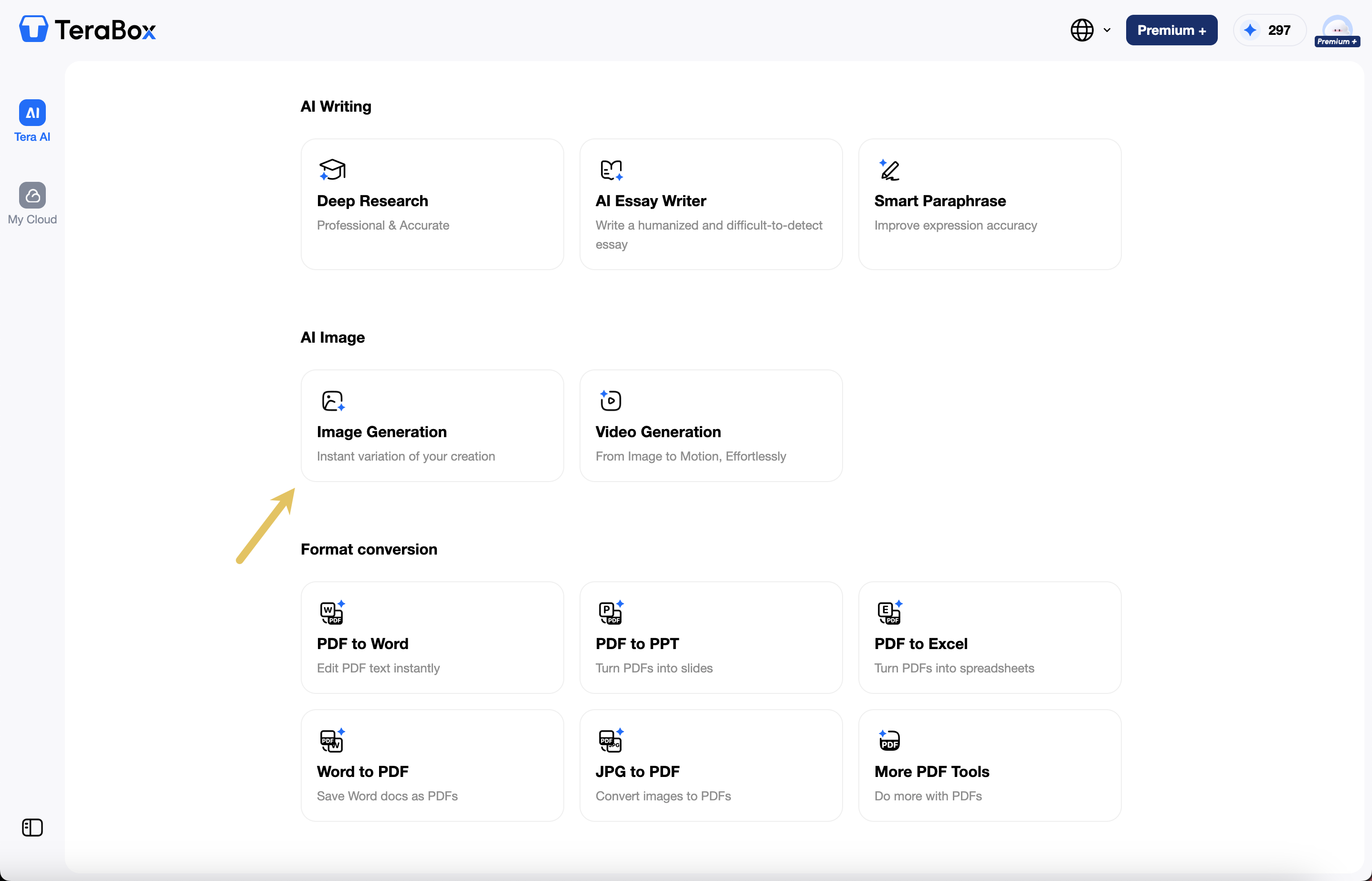This screenshot has height=881, width=1372.
Task: Click the 'AI Writing' heading
Action: pyautogui.click(x=336, y=106)
